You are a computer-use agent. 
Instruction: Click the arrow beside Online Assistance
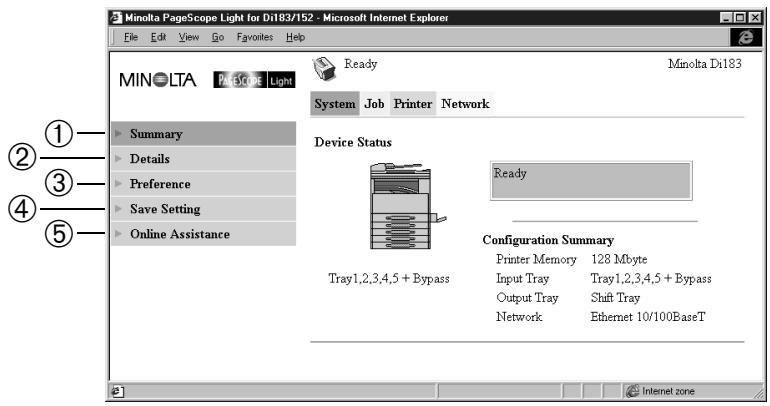click(118, 233)
